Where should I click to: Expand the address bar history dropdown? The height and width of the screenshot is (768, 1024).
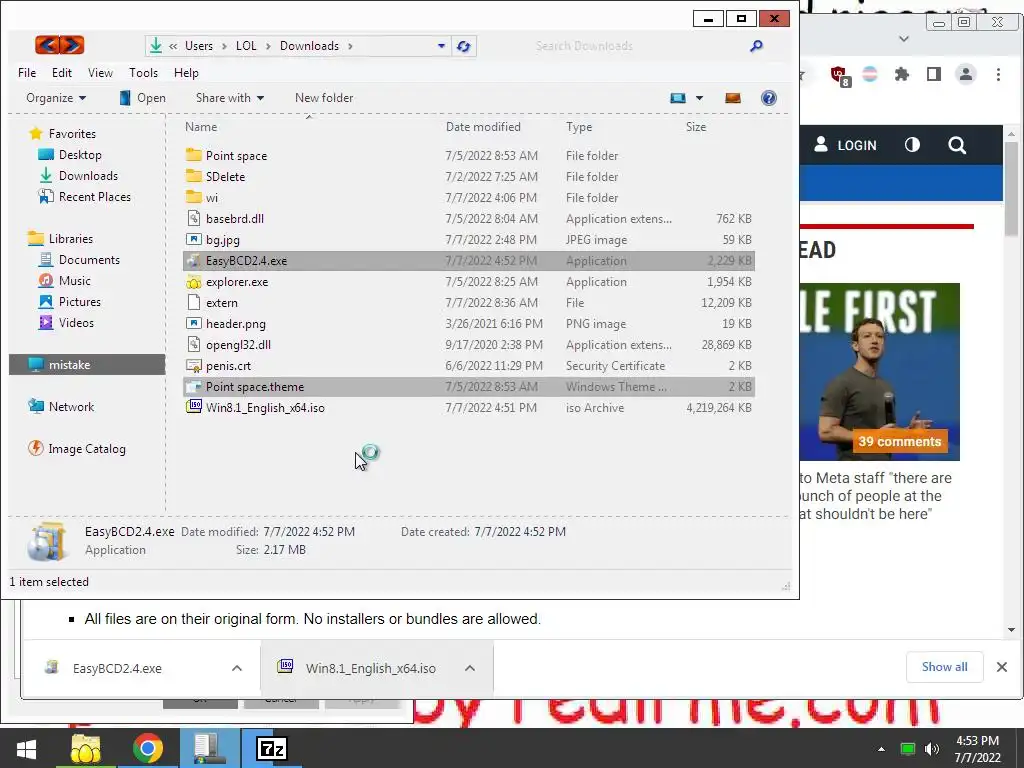click(x=441, y=46)
